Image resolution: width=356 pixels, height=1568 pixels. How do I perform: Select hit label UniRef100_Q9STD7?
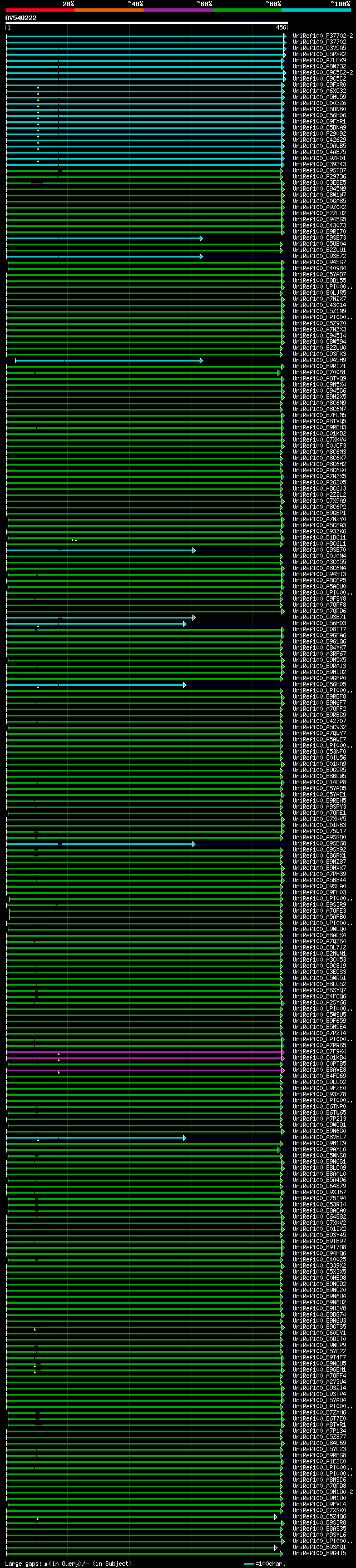pyautogui.click(x=319, y=170)
